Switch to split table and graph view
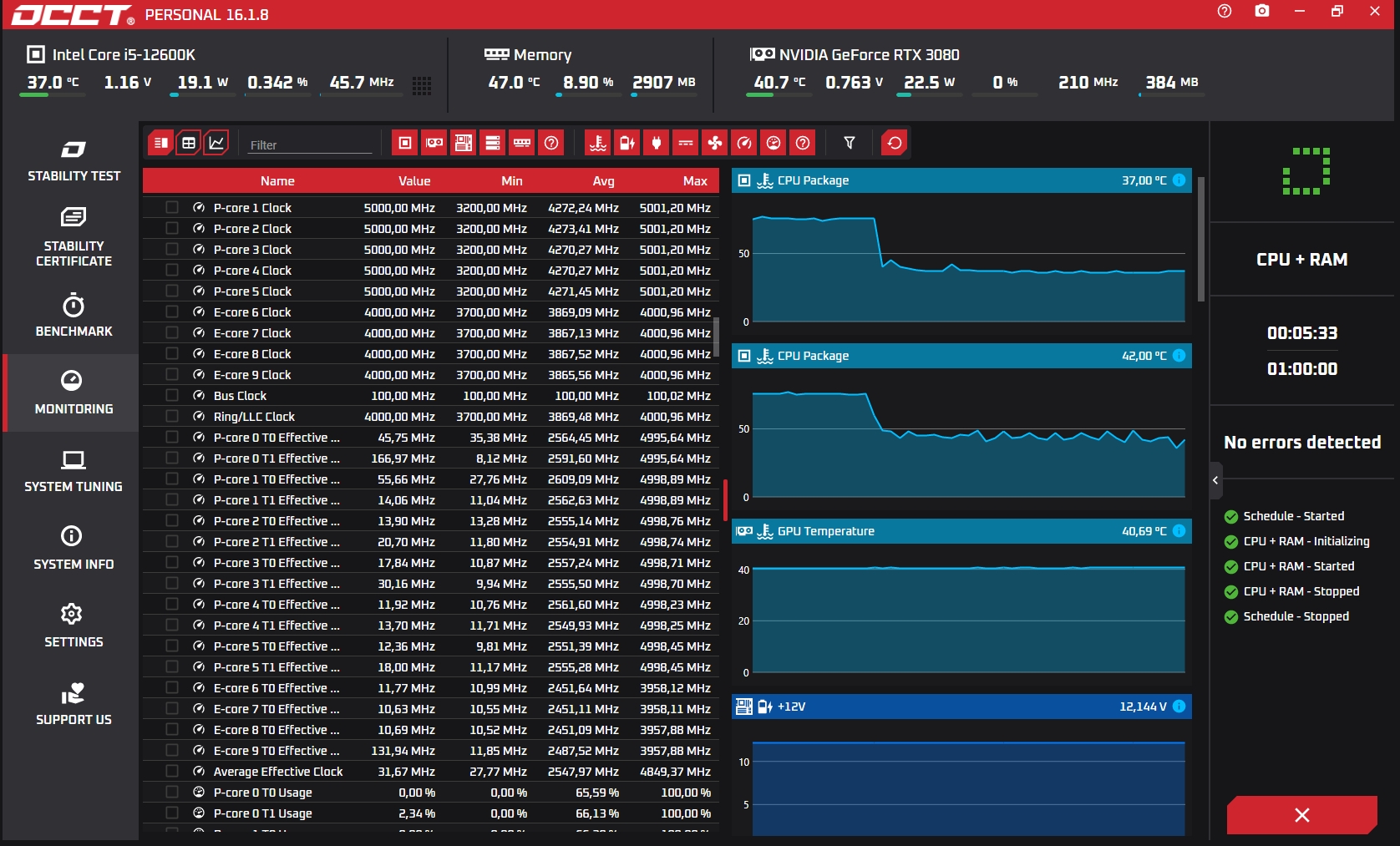The image size is (1400, 846). point(161,143)
